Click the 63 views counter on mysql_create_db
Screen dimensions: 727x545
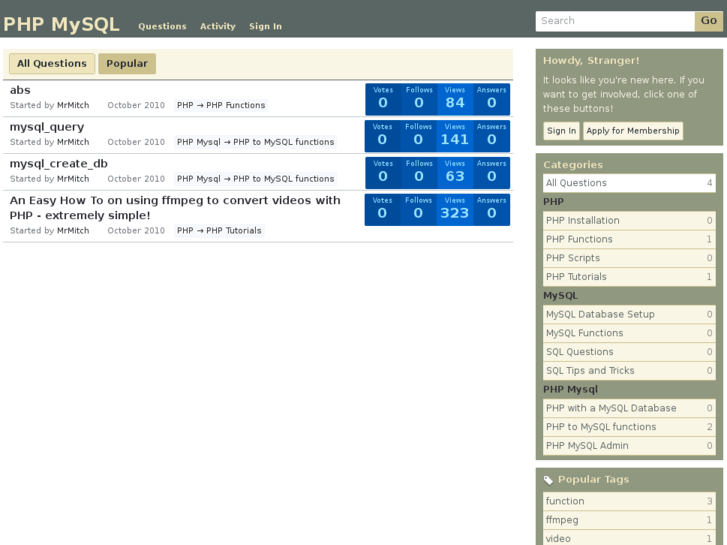point(455,173)
